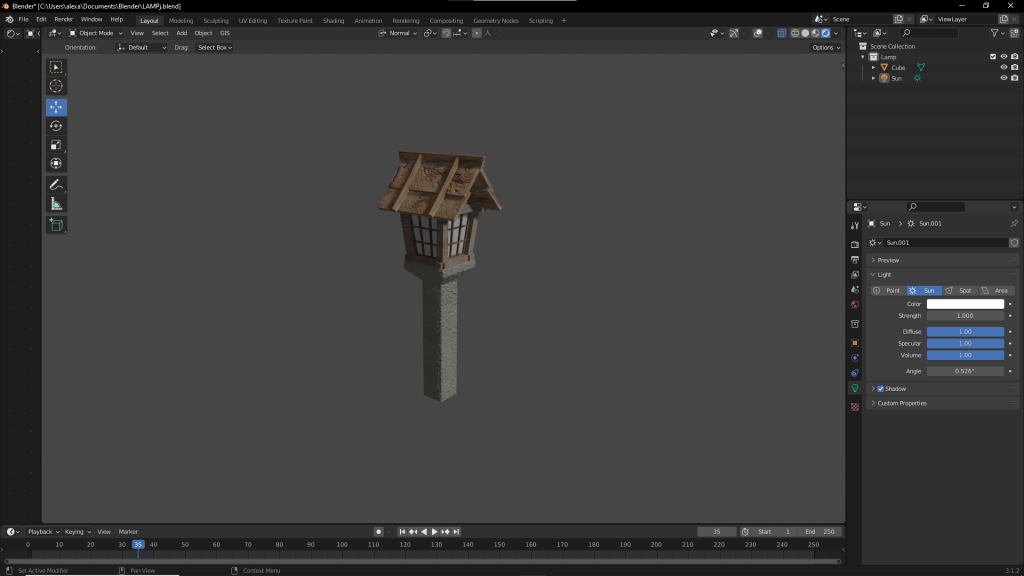Screen dimensions: 1024x576
Task: Switch to the Sculpting workspace tab
Action: [215, 20]
